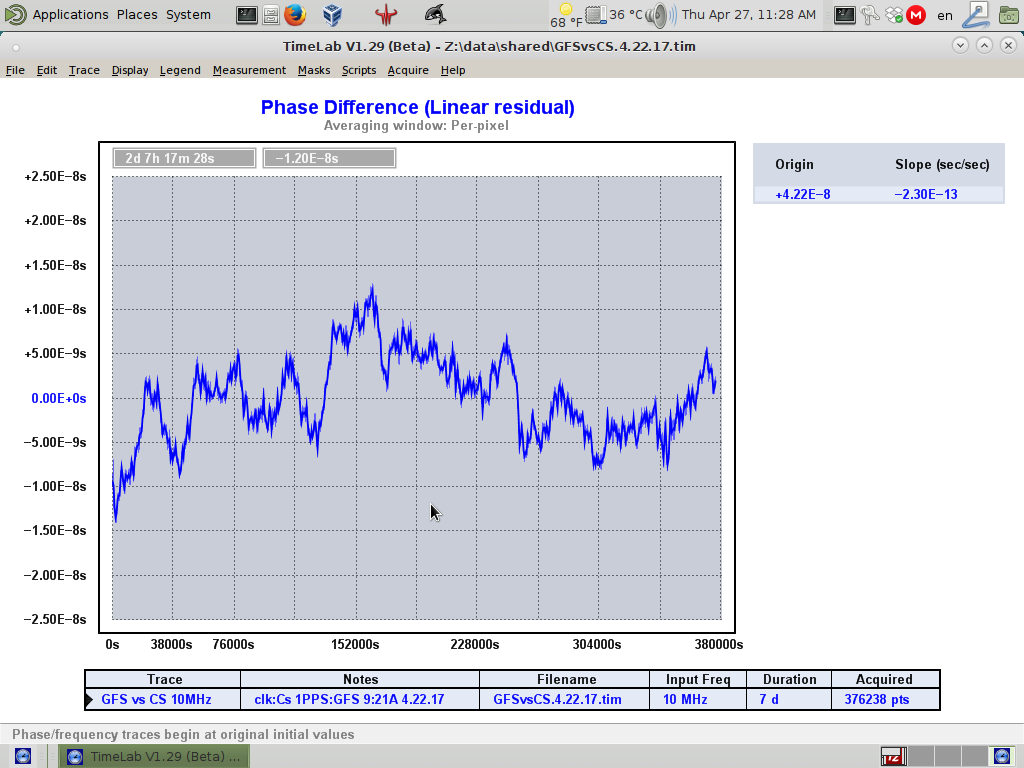Open the Firefox browser launcher
The image size is (1024, 768).
click(294, 14)
